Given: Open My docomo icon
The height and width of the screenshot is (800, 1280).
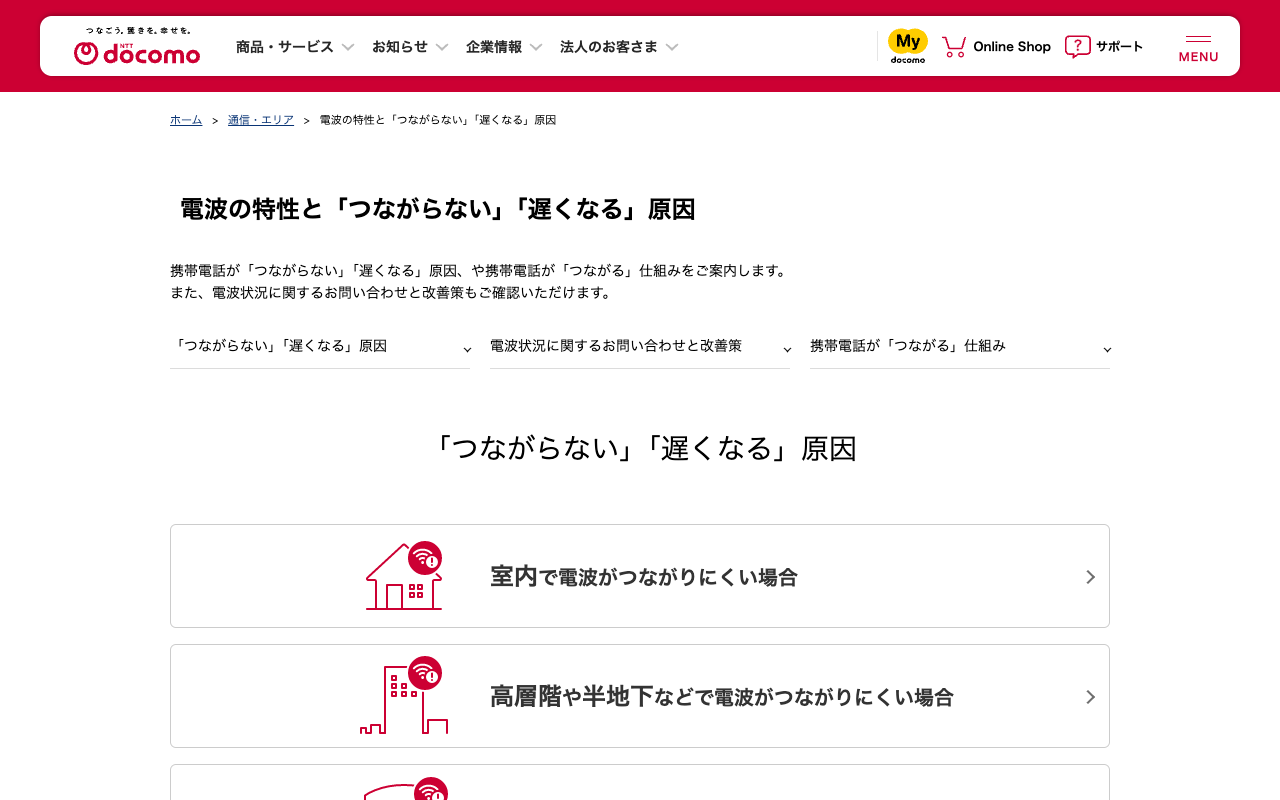Looking at the screenshot, I should [x=908, y=46].
